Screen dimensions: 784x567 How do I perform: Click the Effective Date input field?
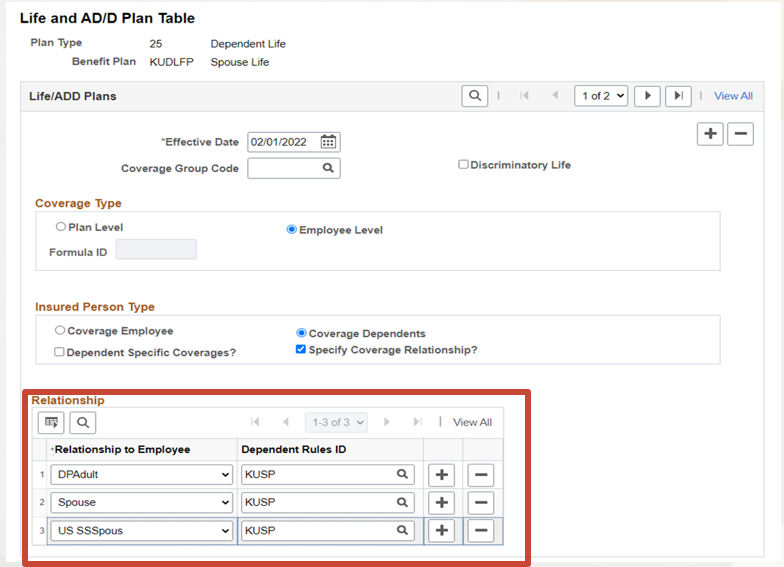pos(283,142)
